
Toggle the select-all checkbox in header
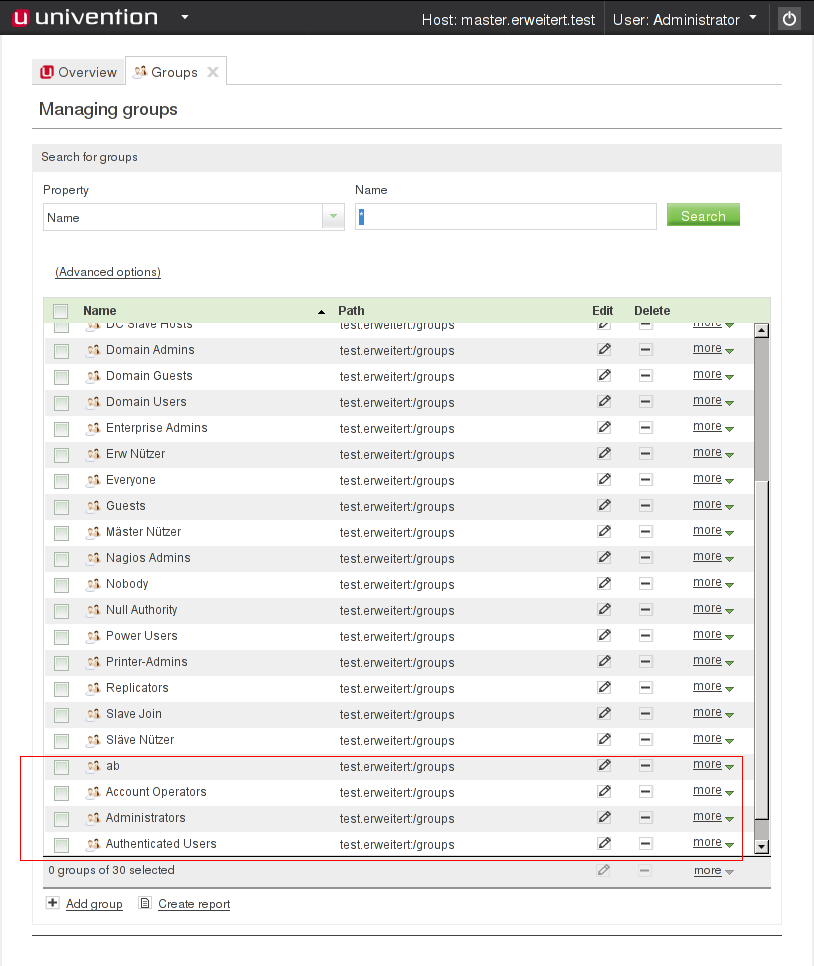tap(61, 311)
